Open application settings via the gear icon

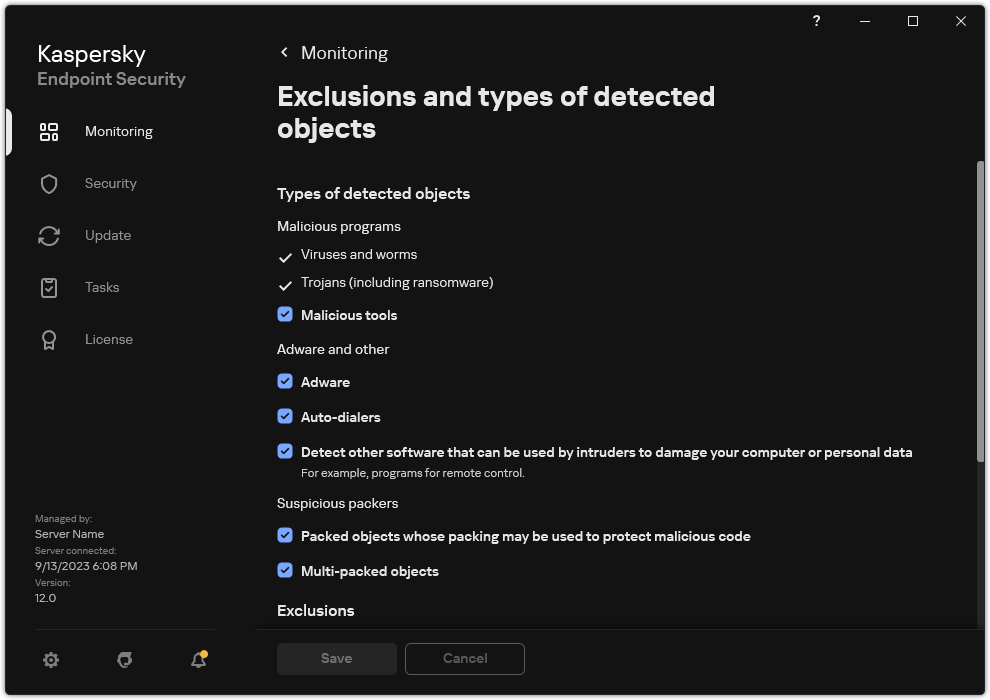(51, 660)
